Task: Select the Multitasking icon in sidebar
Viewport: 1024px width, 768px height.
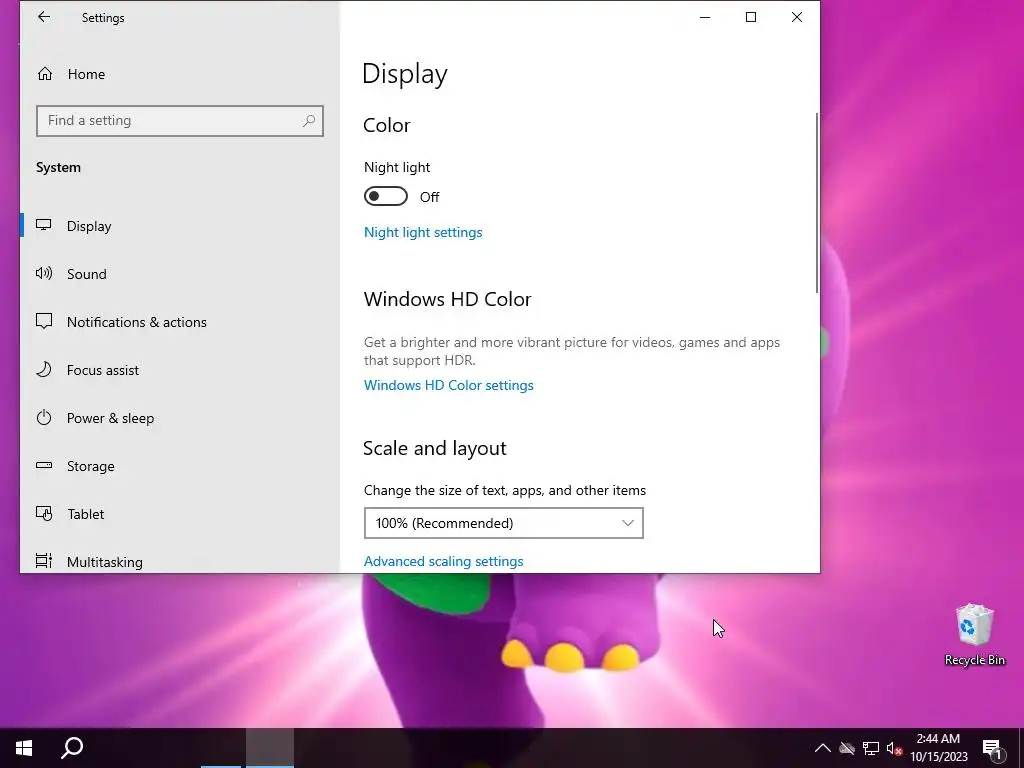Action: pyautogui.click(x=44, y=561)
